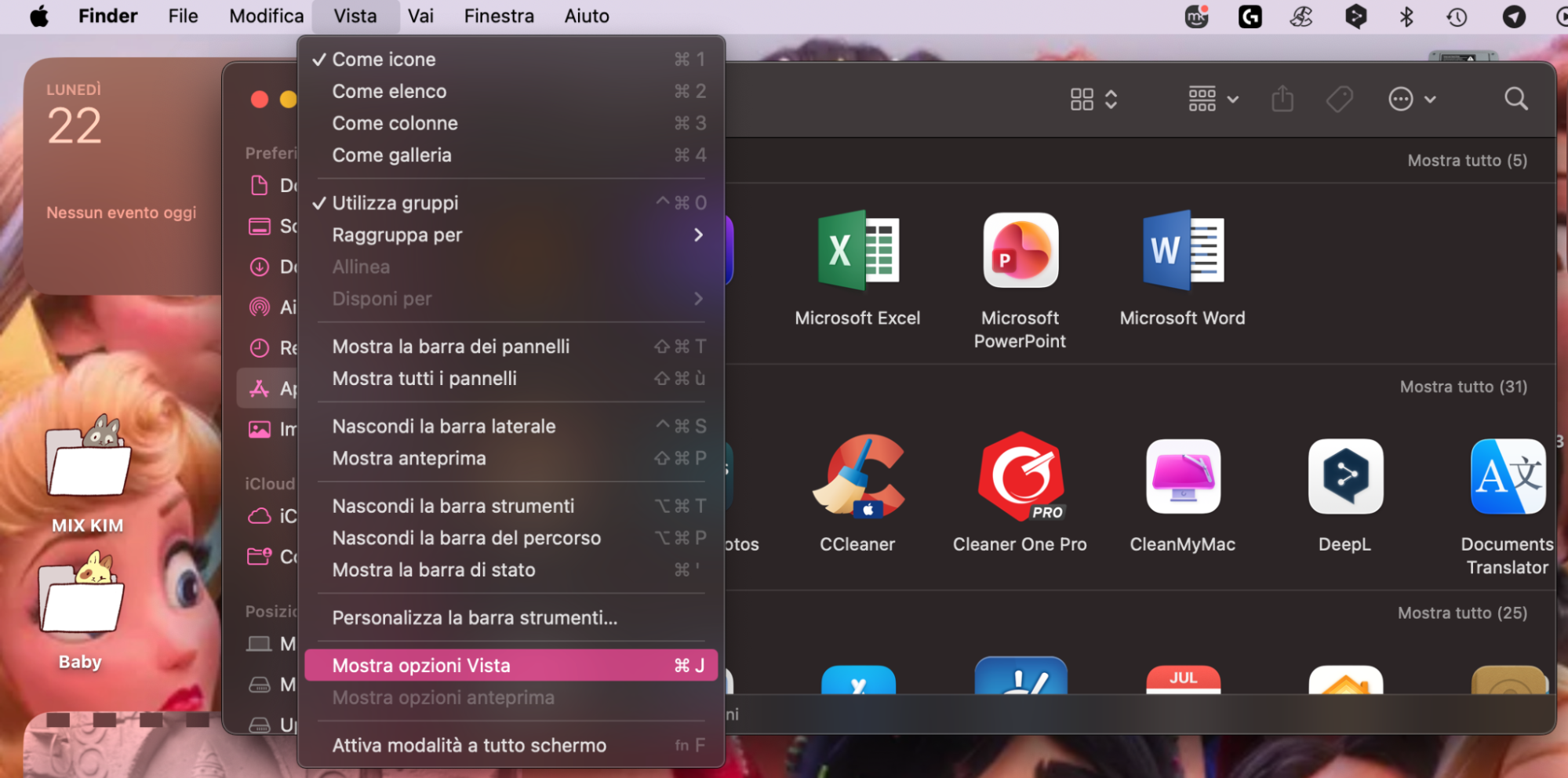Click the hexagon app menu bar icon

tap(1355, 16)
